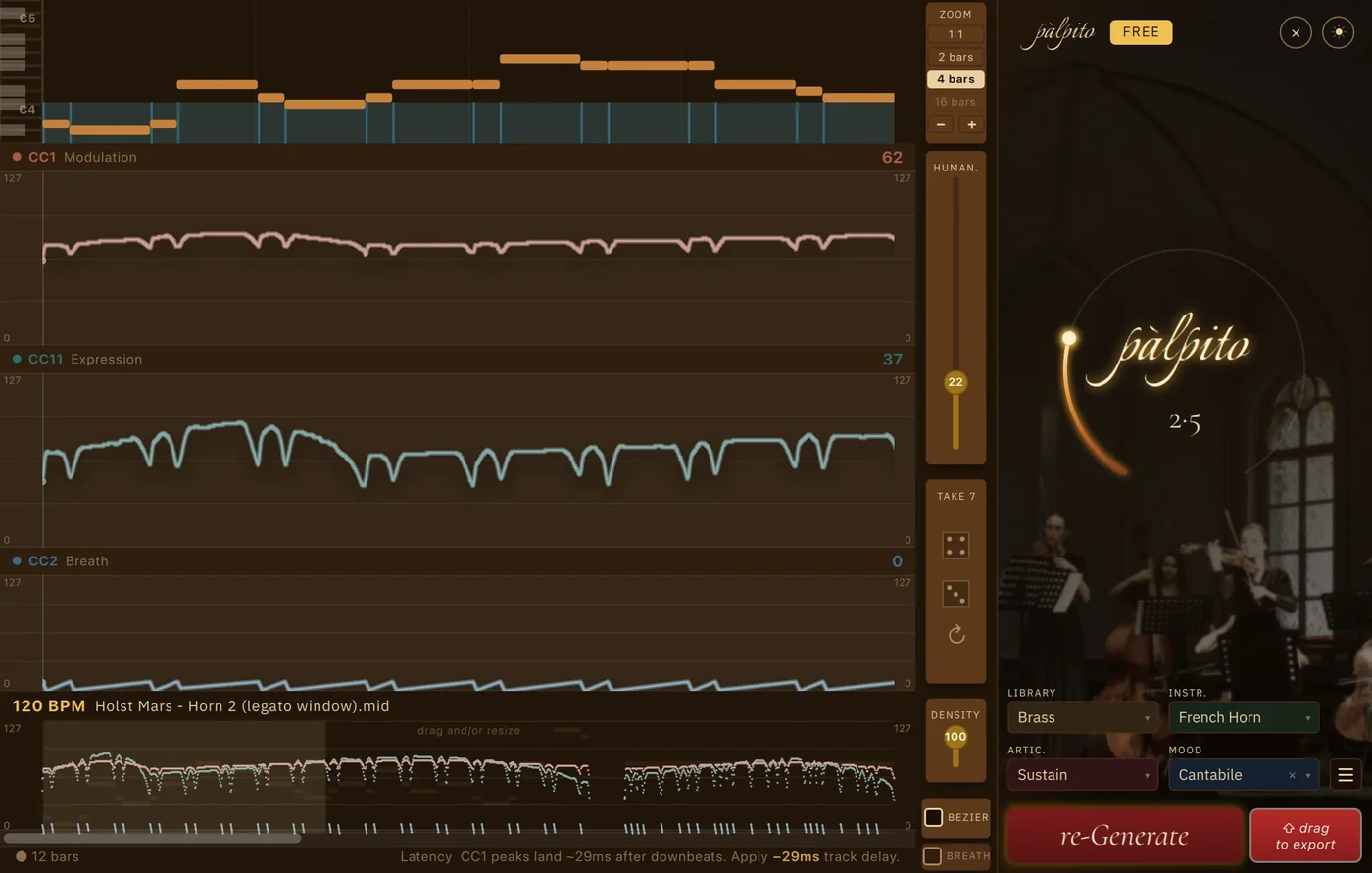Click the dot beside 12 bars
This screenshot has height=873, width=1372.
coord(21,856)
